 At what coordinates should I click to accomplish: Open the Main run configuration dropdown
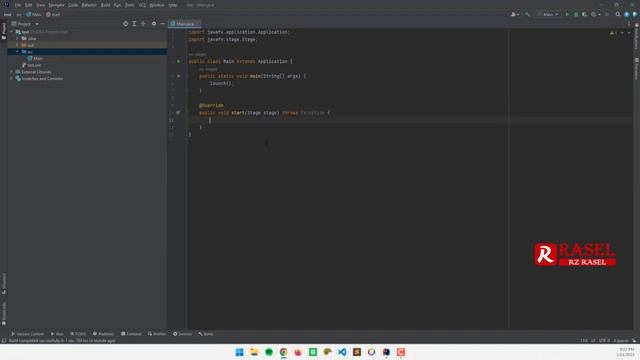[x=548, y=14]
